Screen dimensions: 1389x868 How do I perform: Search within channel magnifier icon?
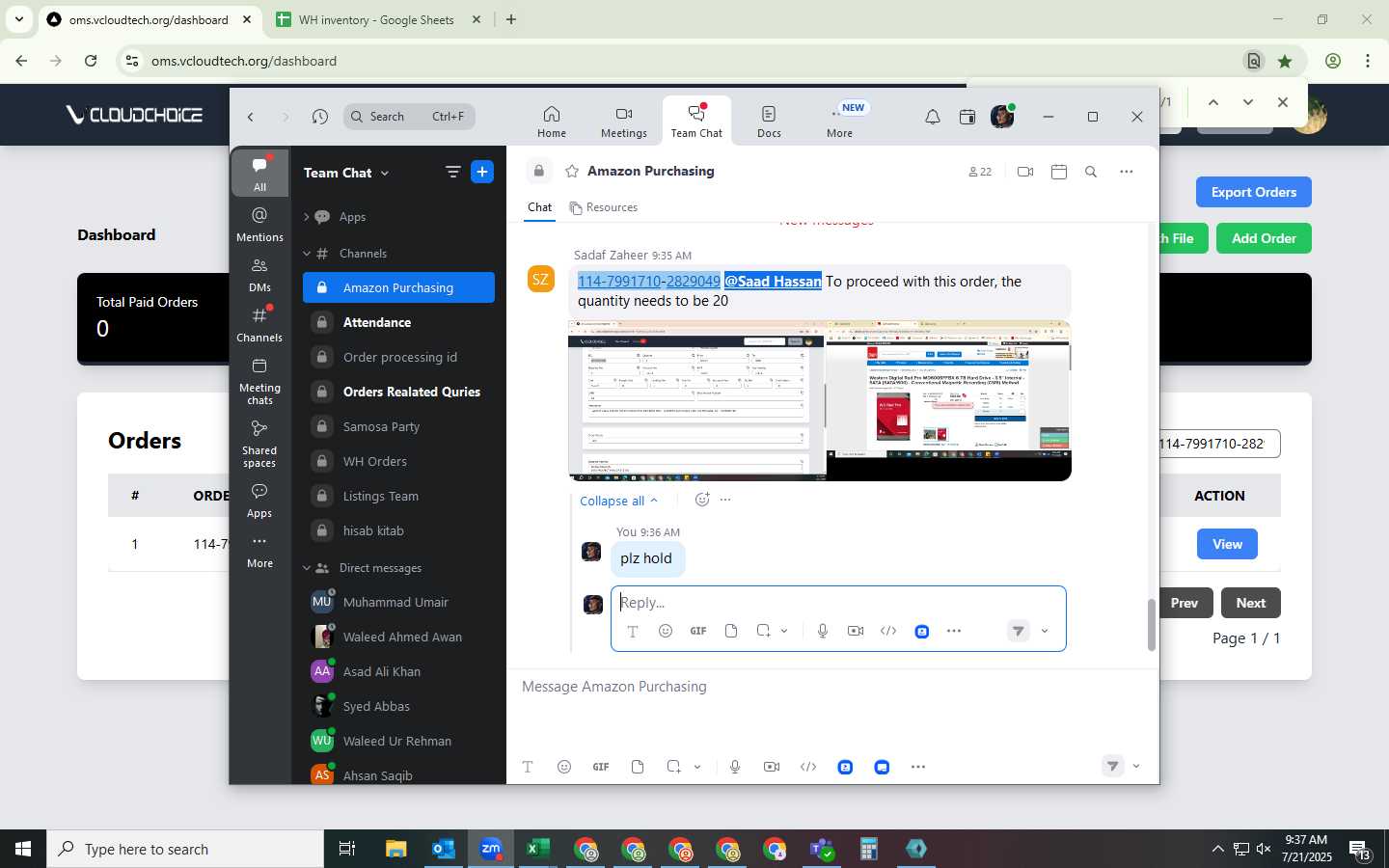tap(1091, 172)
